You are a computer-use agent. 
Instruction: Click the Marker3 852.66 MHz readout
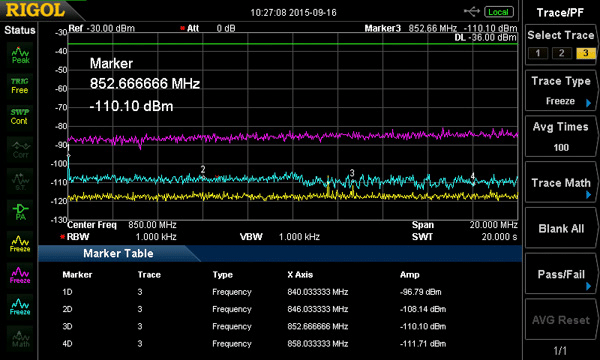pos(440,28)
